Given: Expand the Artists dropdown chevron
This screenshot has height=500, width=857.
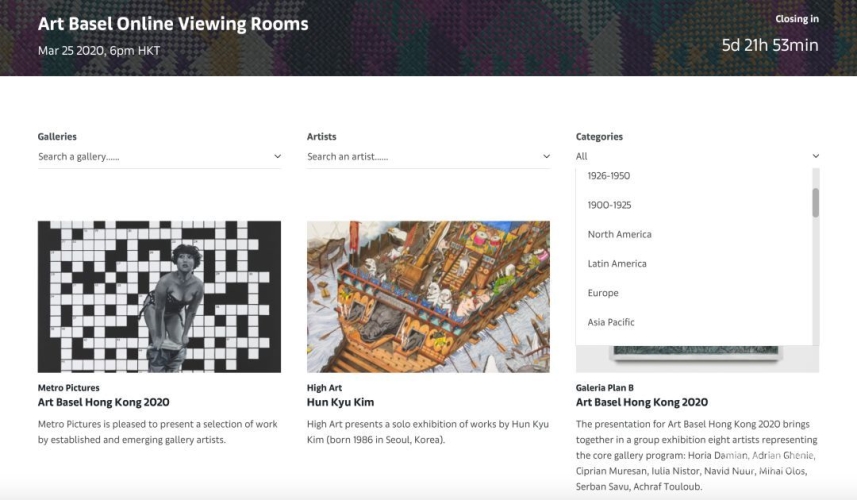Looking at the screenshot, I should 546,157.
